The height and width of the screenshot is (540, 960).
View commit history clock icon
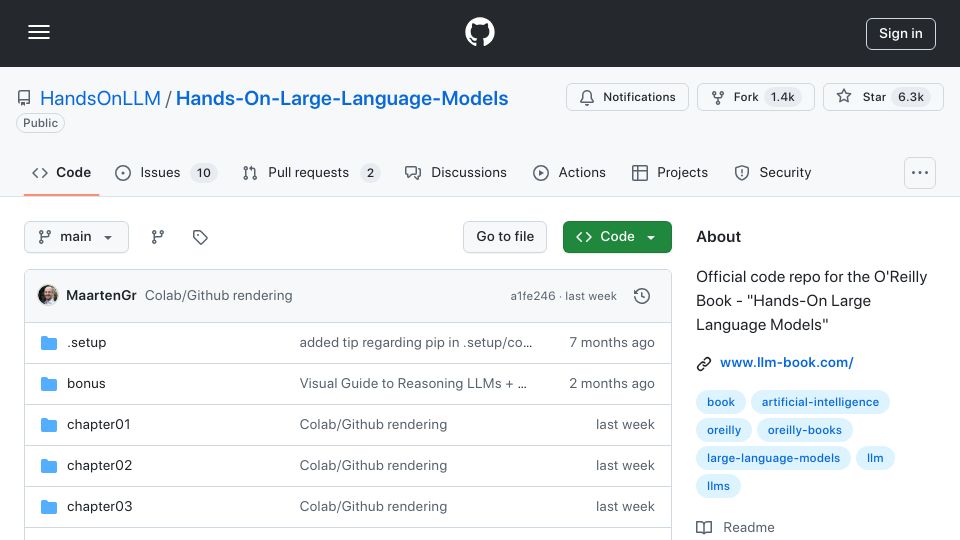point(642,296)
